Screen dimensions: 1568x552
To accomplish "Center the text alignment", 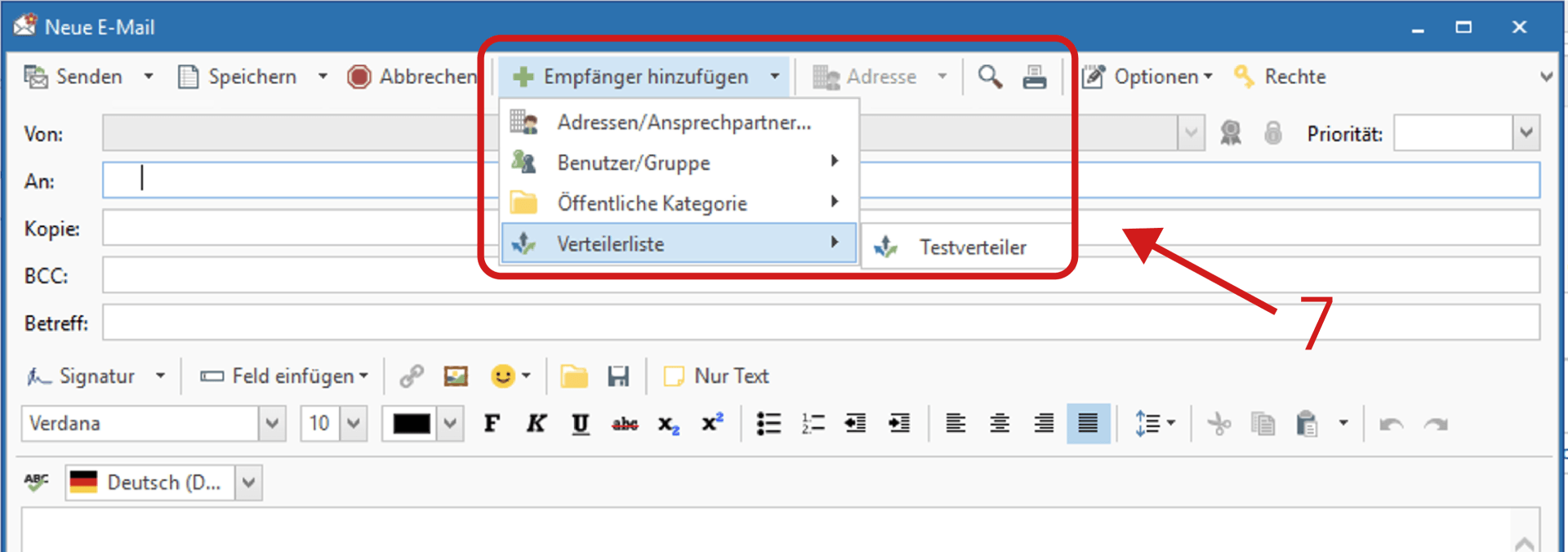I will click(1000, 424).
